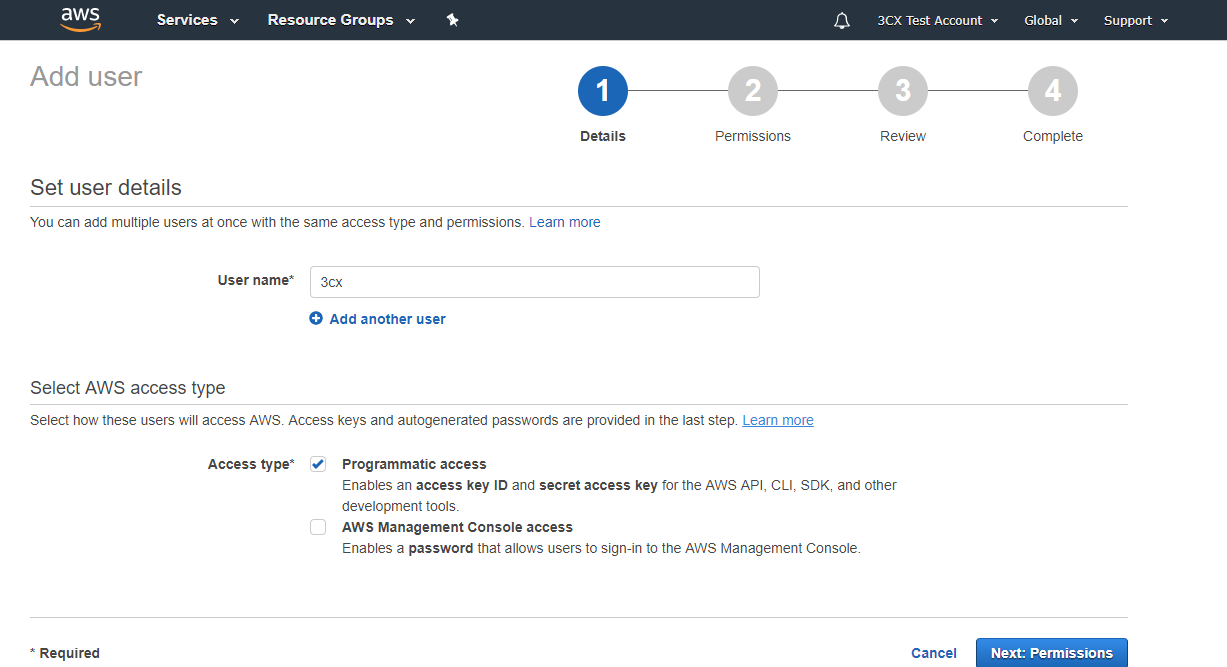The image size is (1227, 667).
Task: Click the AWS Management Console access label
Action: [457, 527]
